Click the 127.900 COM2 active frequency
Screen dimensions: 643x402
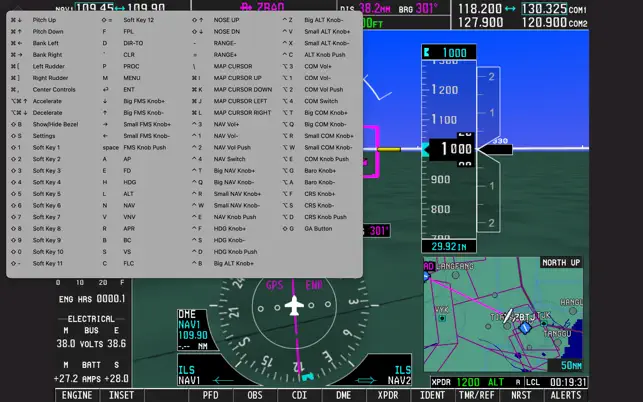[480, 22]
